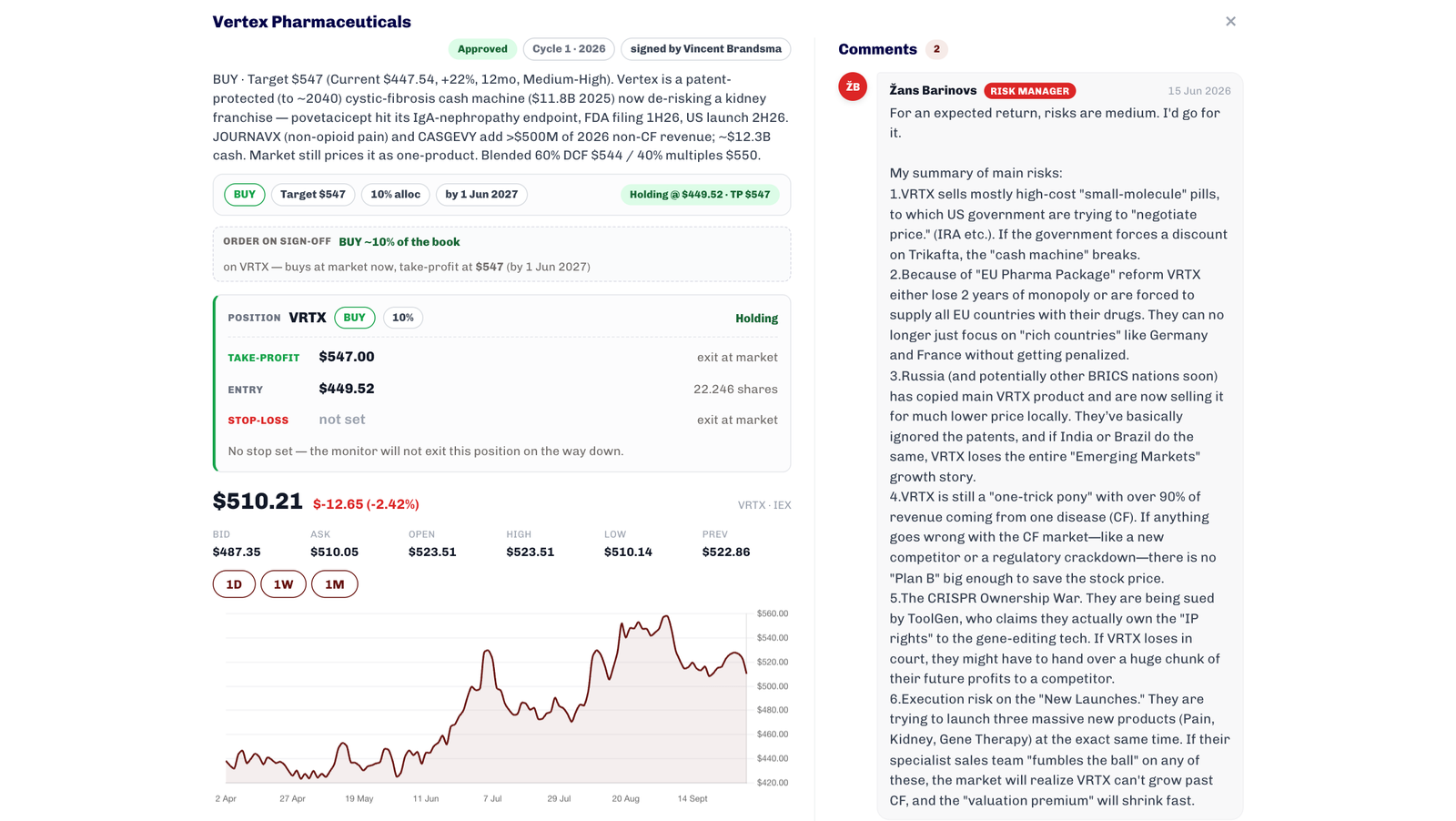1456x821 pixels.
Task: Click Holding @ $449.52 · TP $547 badge
Action: [700, 195]
